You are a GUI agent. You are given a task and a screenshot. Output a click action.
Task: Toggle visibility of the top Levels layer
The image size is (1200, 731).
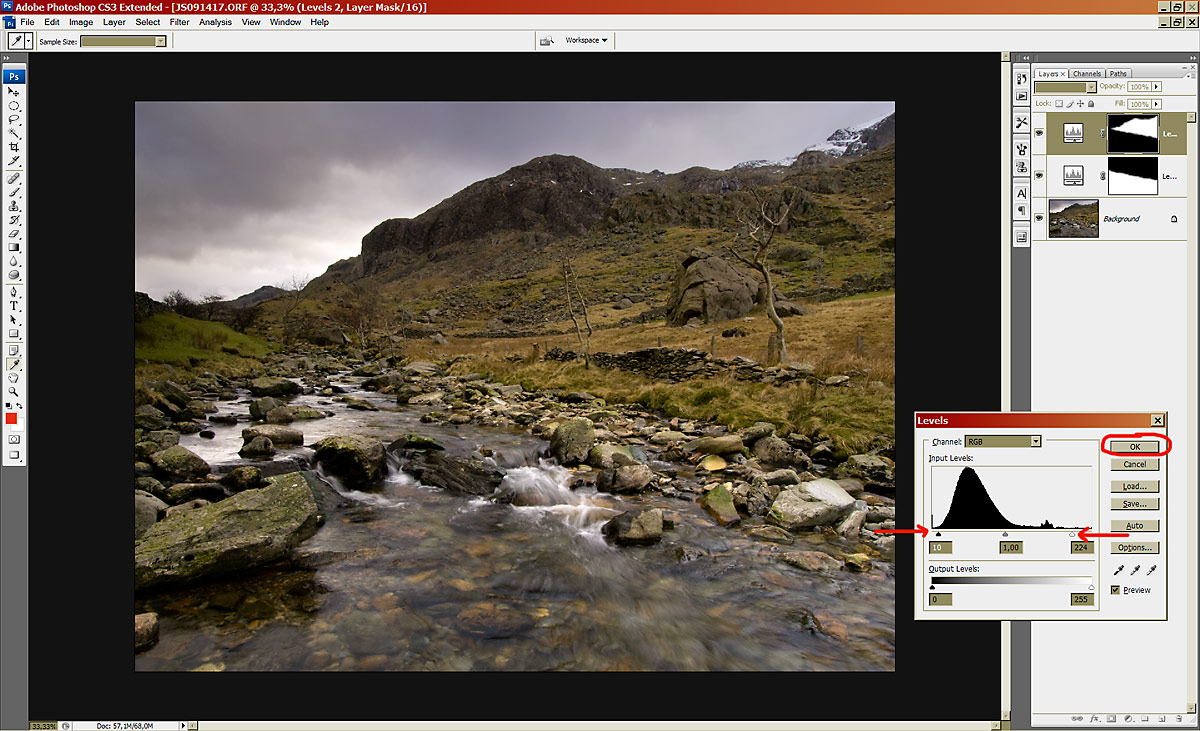click(1041, 132)
